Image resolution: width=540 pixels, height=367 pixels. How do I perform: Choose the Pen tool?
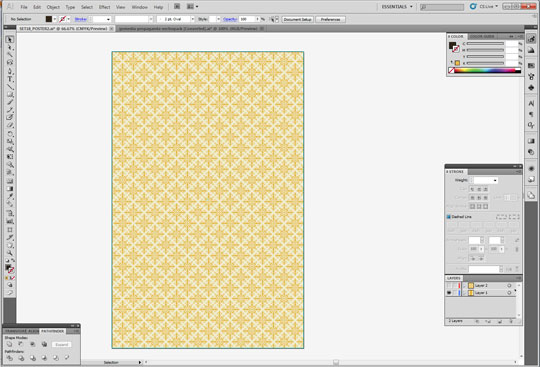click(x=10, y=71)
